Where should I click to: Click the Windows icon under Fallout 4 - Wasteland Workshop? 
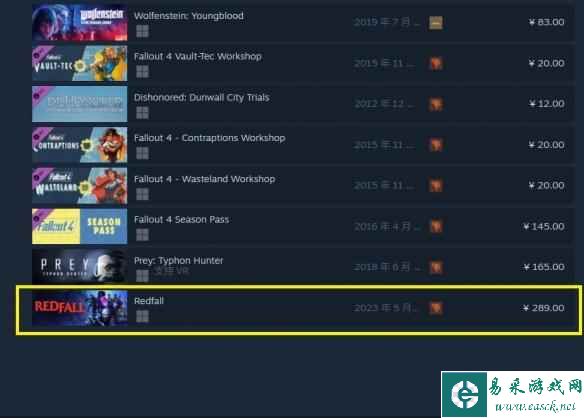[x=142, y=194]
